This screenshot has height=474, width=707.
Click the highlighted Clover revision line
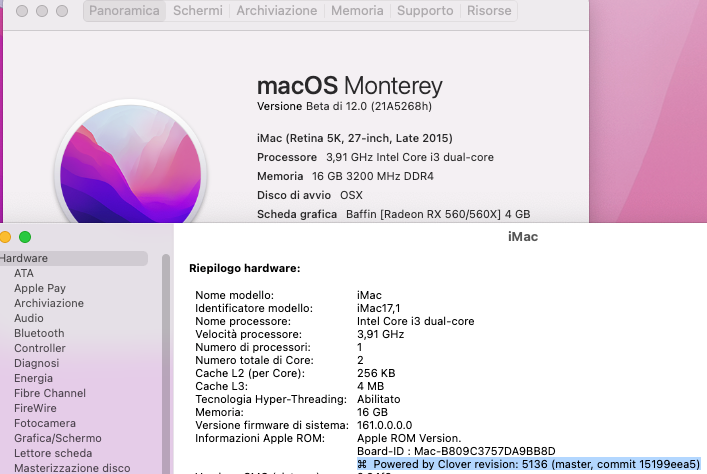pos(528,464)
